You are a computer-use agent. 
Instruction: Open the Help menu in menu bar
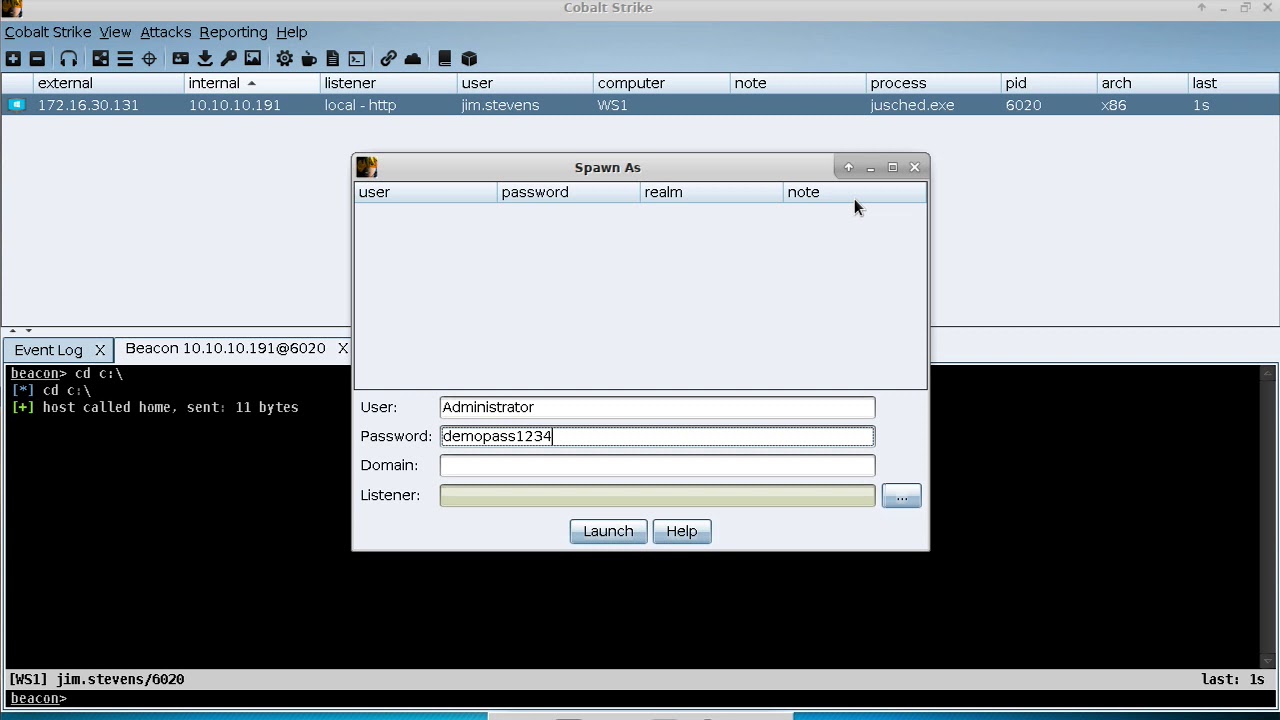pyautogui.click(x=291, y=32)
